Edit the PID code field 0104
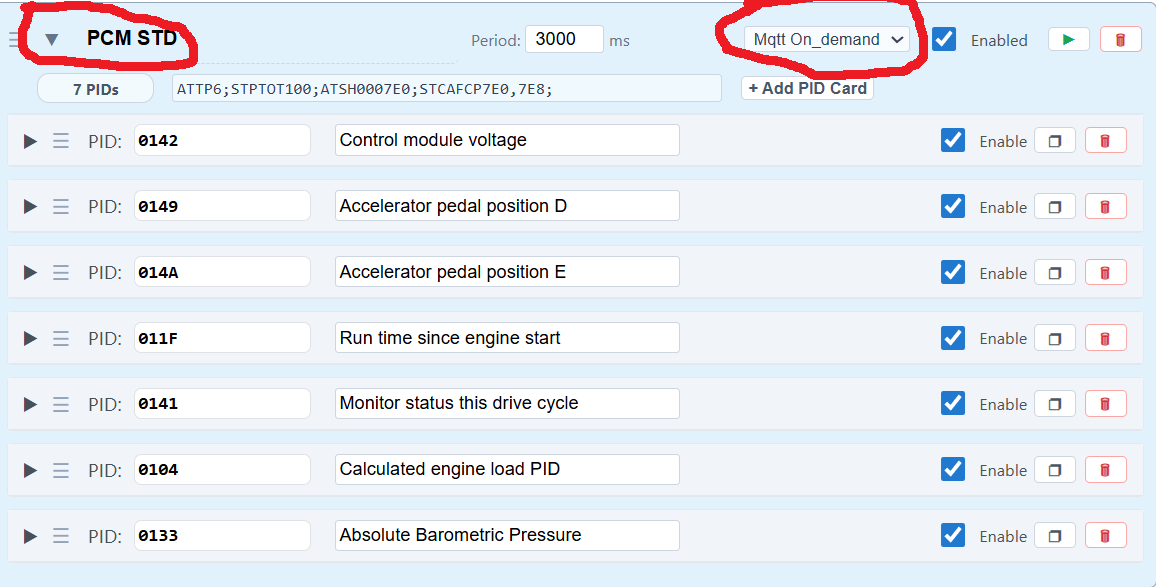 [222, 469]
